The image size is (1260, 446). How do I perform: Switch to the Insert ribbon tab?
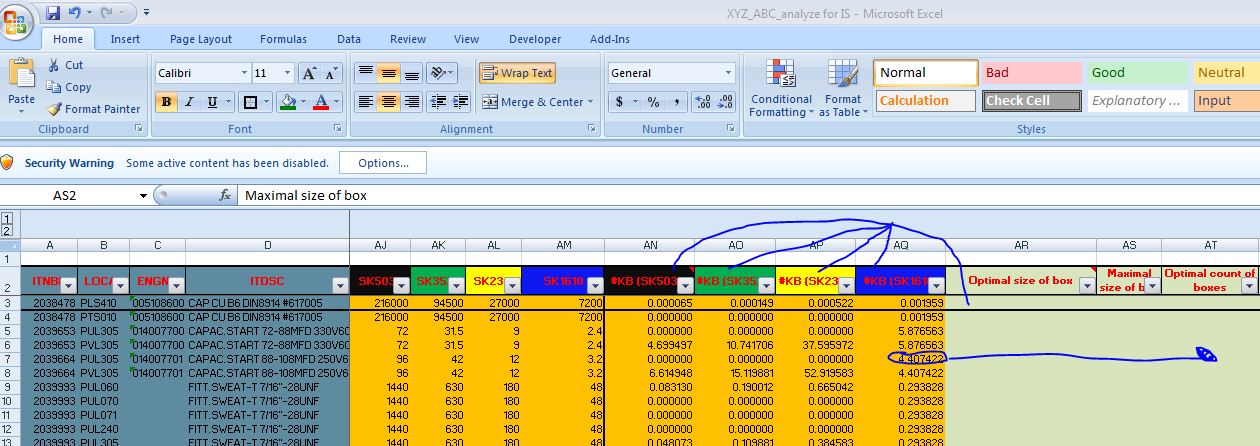click(x=125, y=39)
